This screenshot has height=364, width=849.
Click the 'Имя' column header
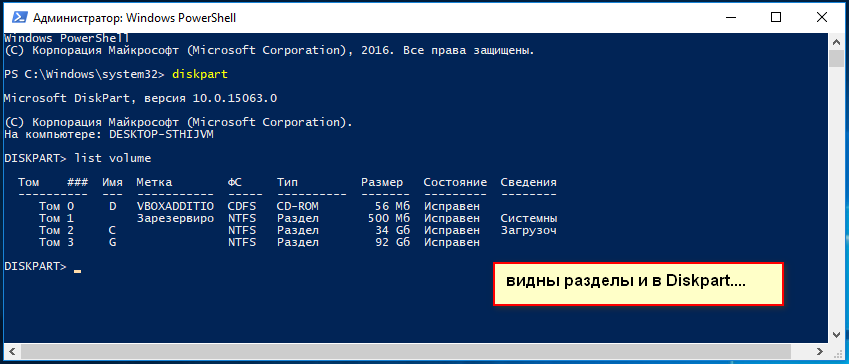tap(112, 183)
